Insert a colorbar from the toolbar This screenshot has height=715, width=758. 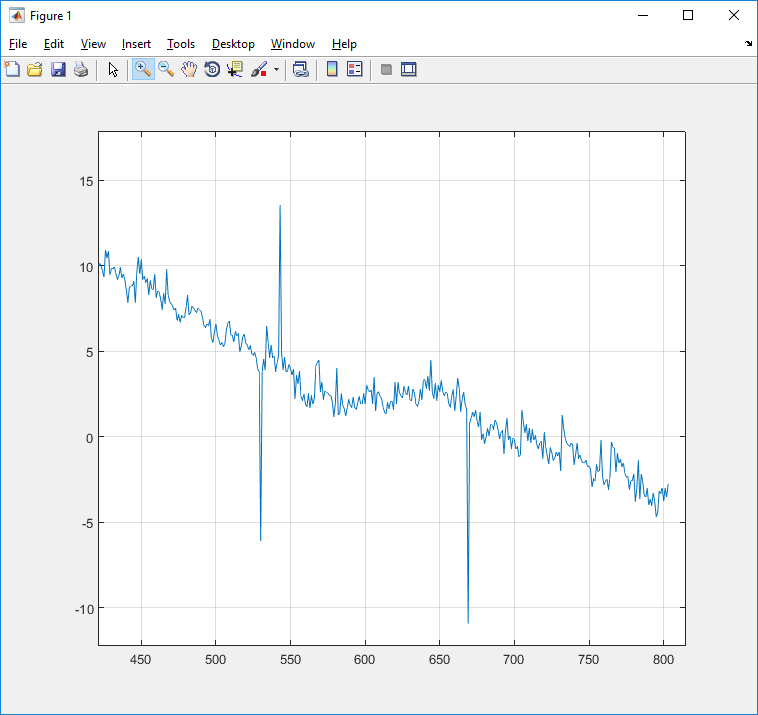pyautogui.click(x=331, y=69)
